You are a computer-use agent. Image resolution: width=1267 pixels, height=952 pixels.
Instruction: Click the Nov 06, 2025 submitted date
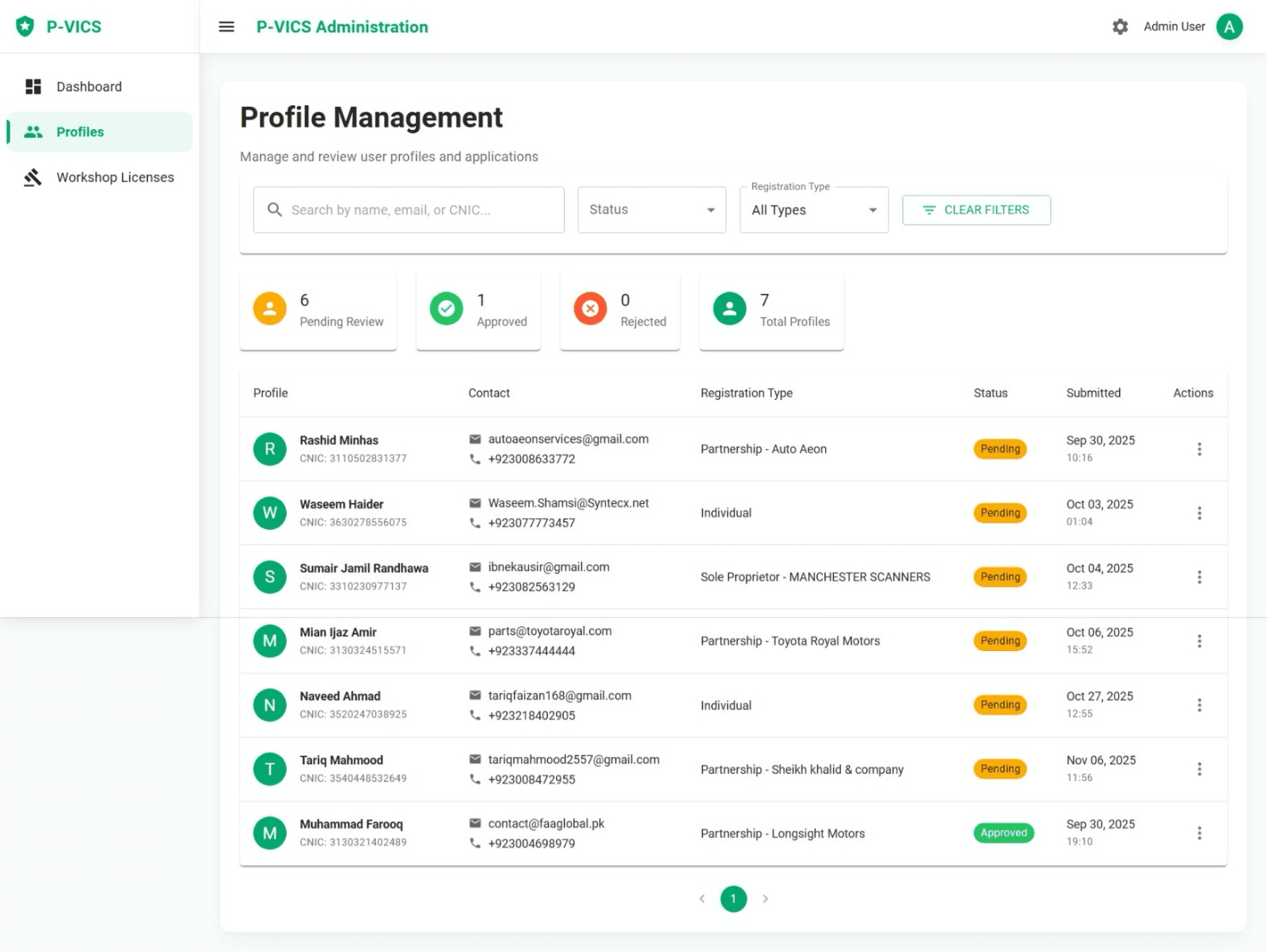click(1101, 760)
